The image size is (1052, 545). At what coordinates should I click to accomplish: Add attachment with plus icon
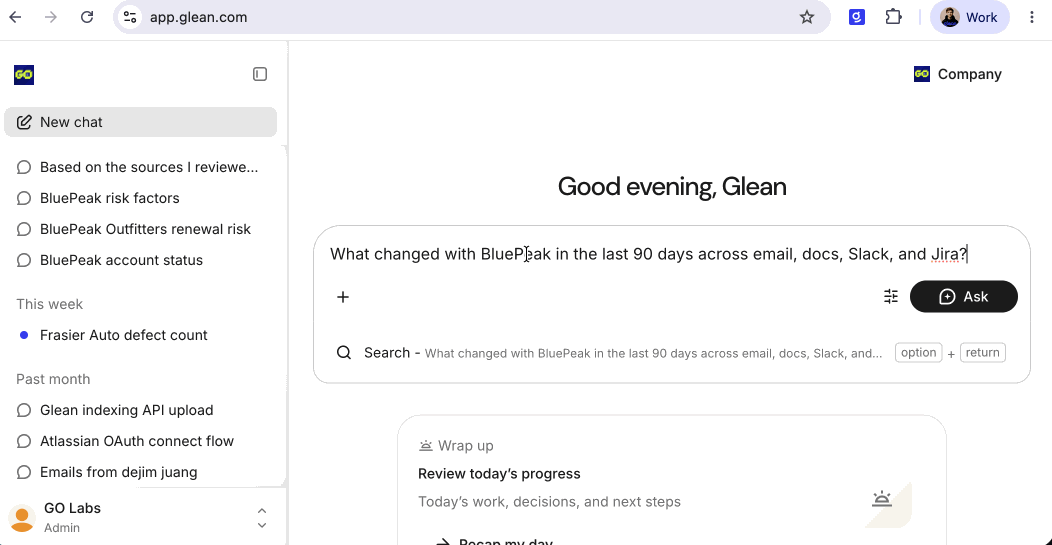click(x=343, y=297)
